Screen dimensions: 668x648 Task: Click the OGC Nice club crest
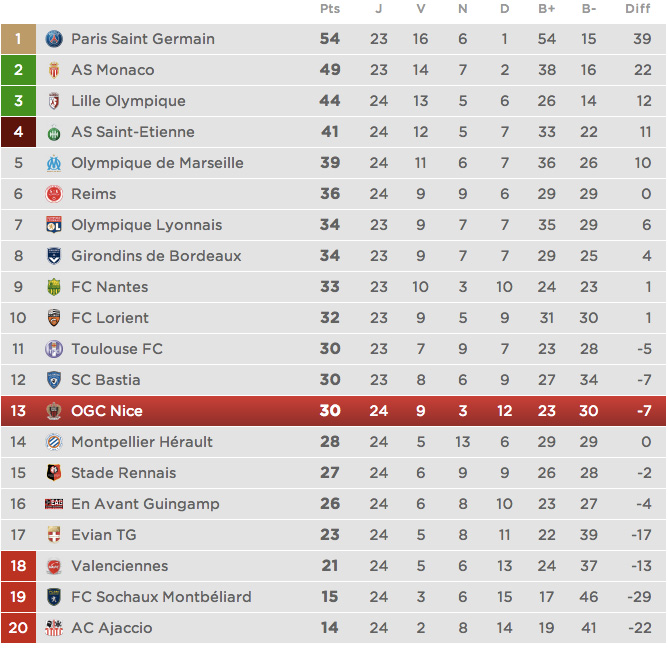point(54,411)
